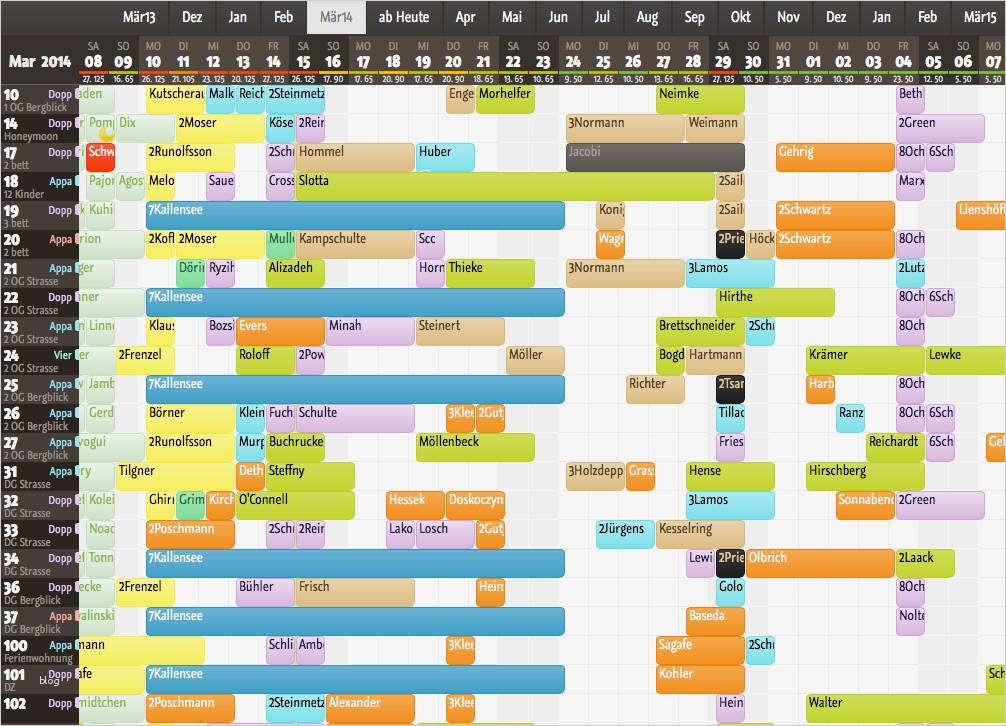The image size is (1006, 726).
Task: Select the Hirschberg booking block
Action: coord(864,477)
